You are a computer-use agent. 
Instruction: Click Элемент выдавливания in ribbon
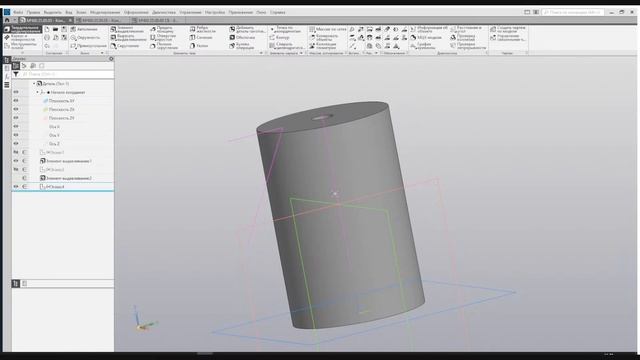coord(127,29)
